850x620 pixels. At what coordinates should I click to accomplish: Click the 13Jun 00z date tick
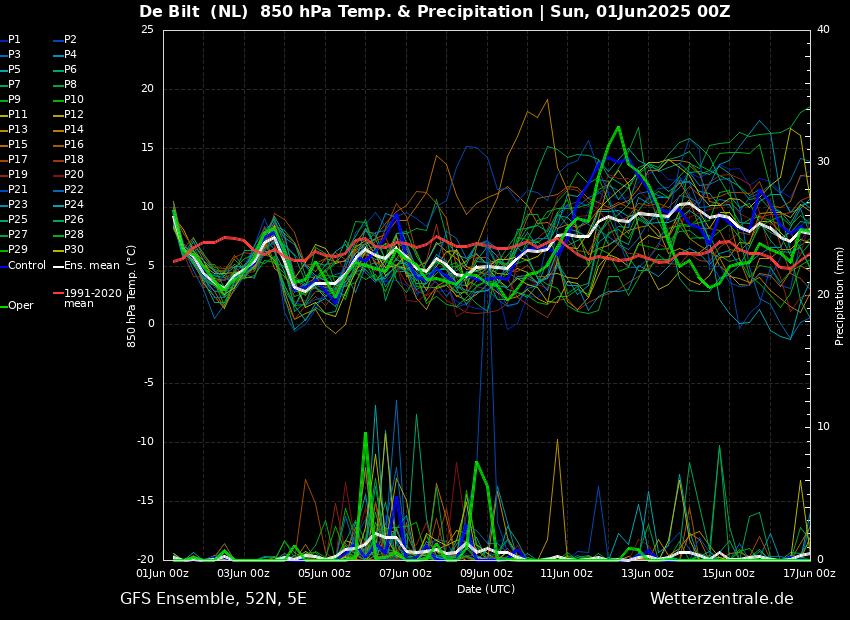648,573
